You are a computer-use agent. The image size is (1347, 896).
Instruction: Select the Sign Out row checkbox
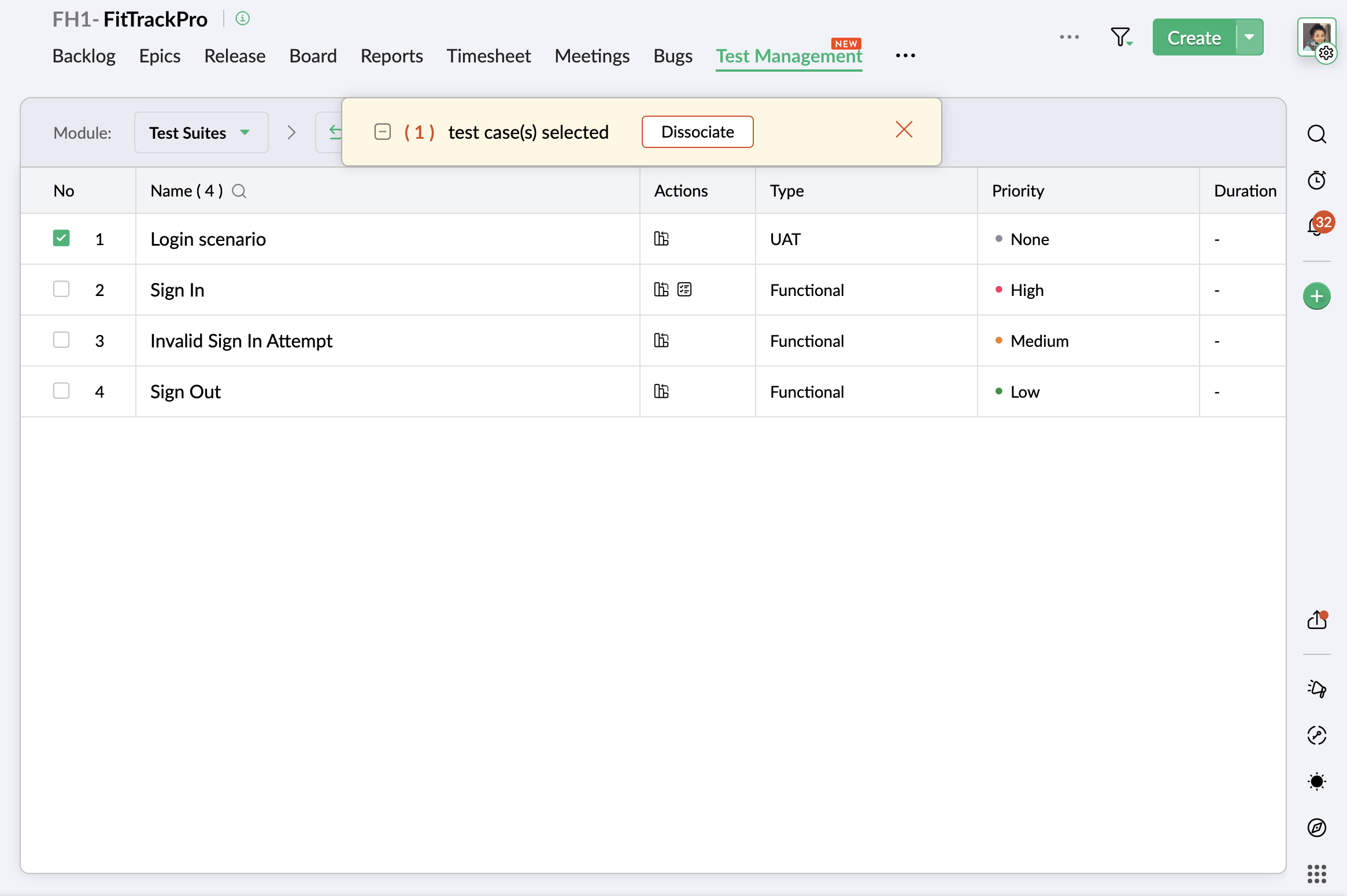pyautogui.click(x=61, y=391)
